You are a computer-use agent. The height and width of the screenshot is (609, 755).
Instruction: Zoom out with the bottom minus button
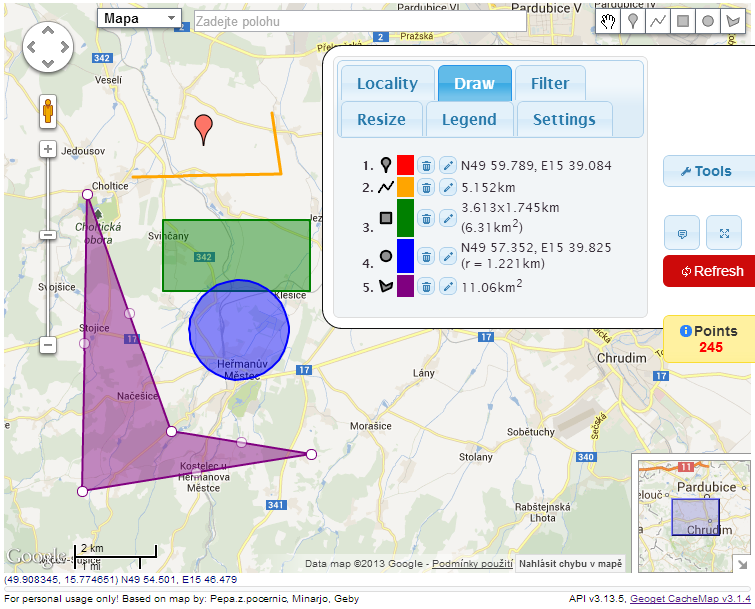(x=48, y=345)
